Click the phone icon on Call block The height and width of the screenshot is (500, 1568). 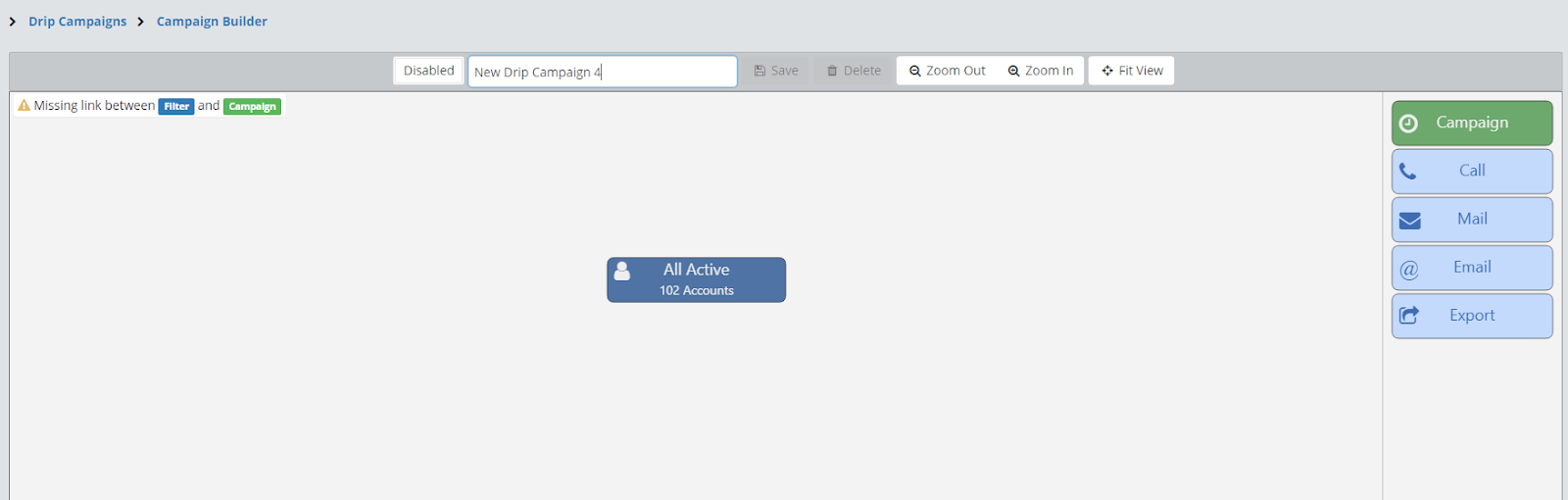tap(1407, 172)
